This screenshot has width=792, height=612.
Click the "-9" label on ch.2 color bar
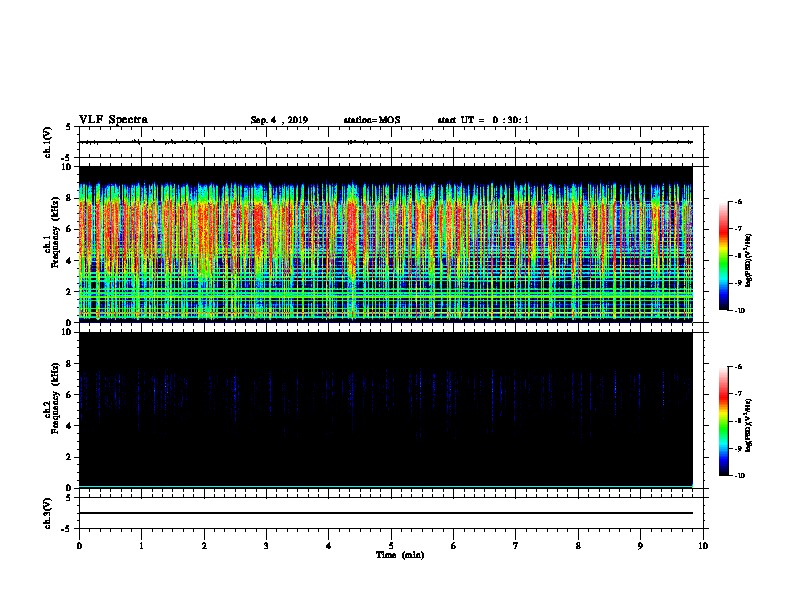738,448
